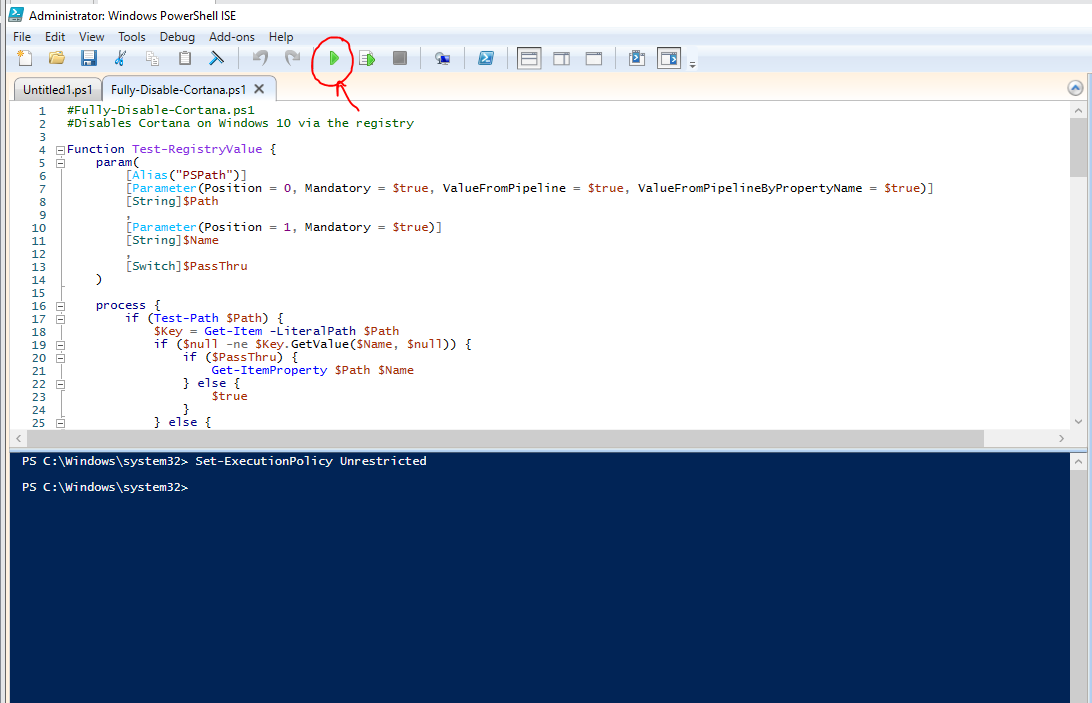Click the horizontal scrollbar right arrow
The height and width of the screenshot is (703, 1092).
tap(1061, 438)
